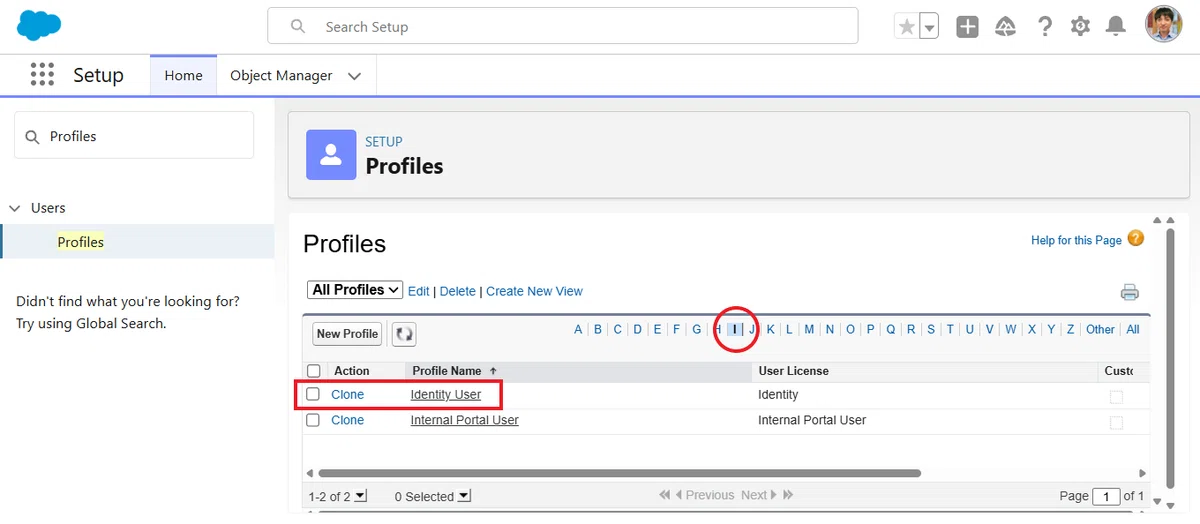Image resolution: width=1200 pixels, height=524 pixels.
Task: Open the Identity User profile link
Action: click(446, 394)
